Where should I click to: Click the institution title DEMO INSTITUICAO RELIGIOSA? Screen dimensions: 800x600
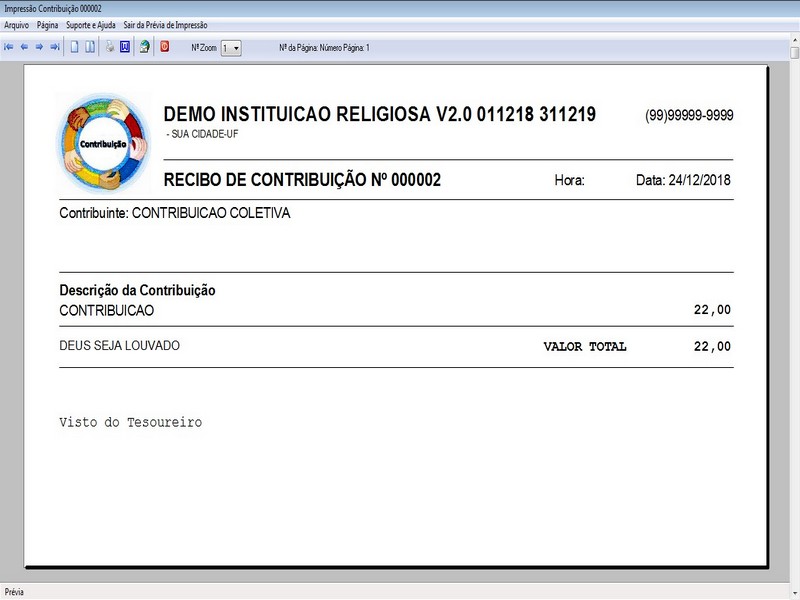click(x=380, y=114)
